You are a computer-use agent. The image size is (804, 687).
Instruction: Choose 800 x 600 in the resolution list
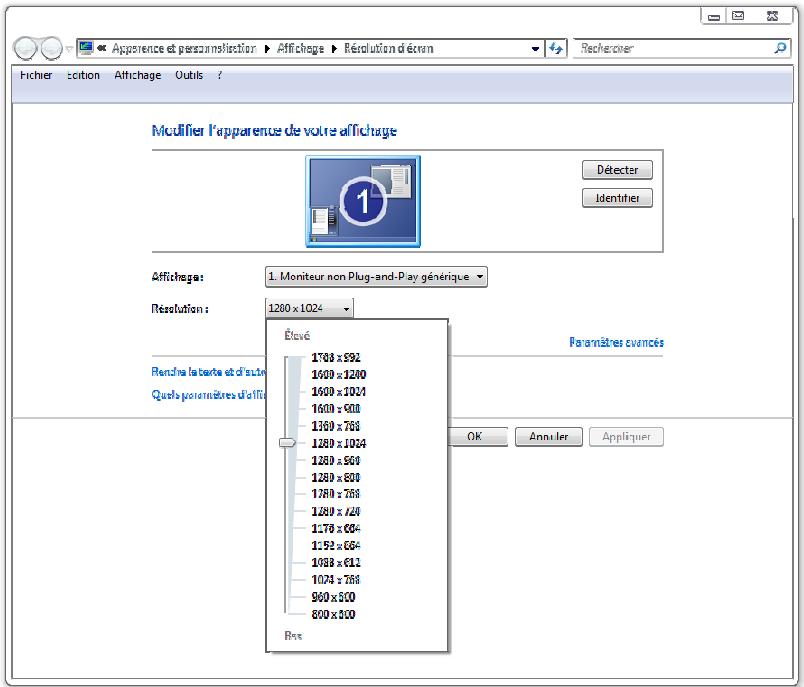(333, 614)
